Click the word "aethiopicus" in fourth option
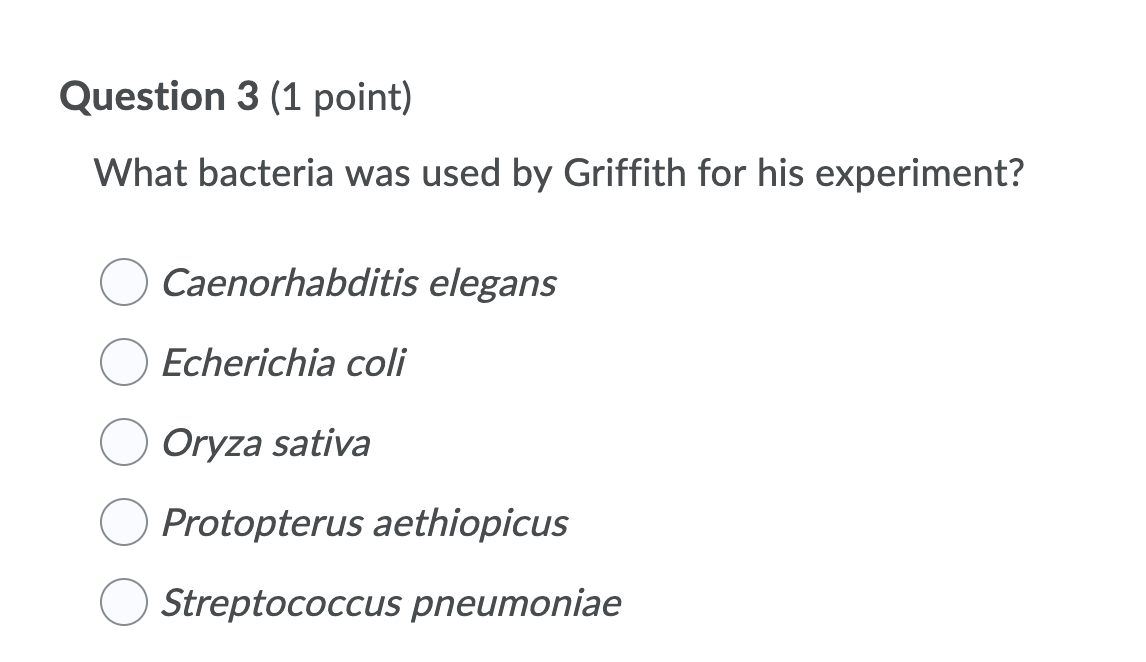This screenshot has width=1146, height=662. [469, 523]
